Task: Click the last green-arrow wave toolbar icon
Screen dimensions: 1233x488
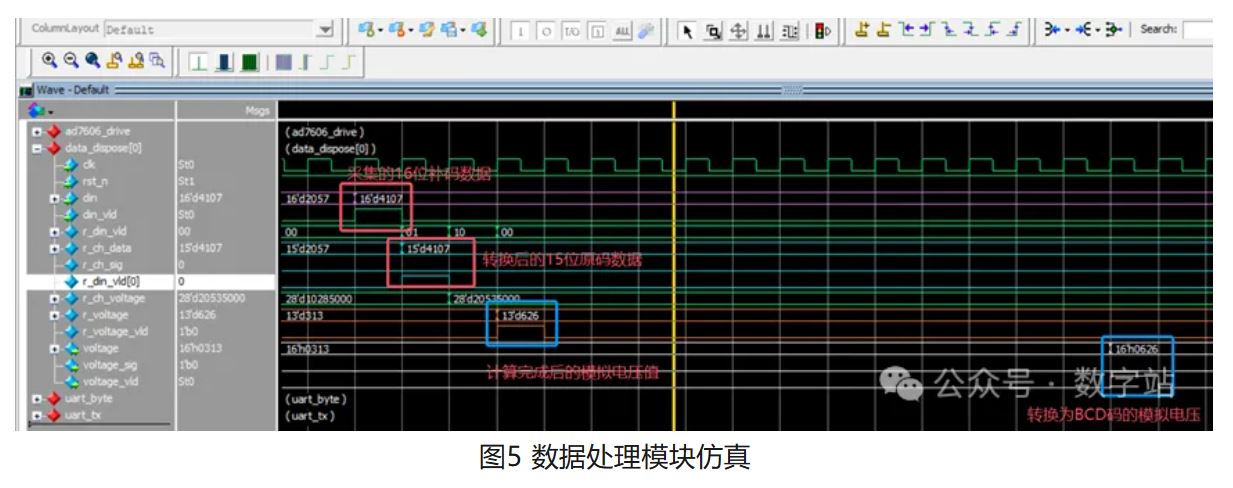Action: 479,29
